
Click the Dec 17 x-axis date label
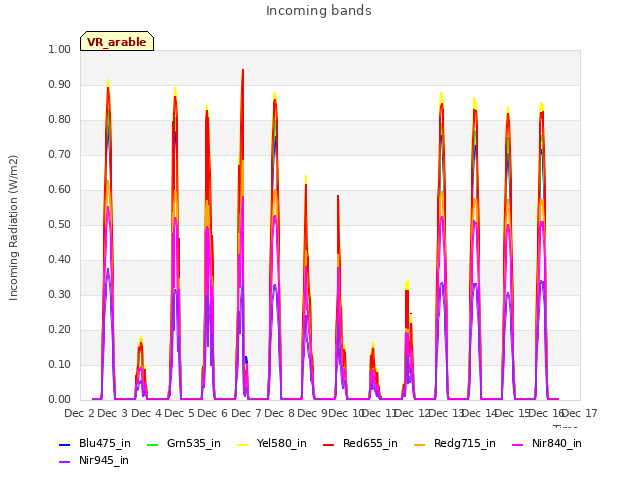point(580,413)
